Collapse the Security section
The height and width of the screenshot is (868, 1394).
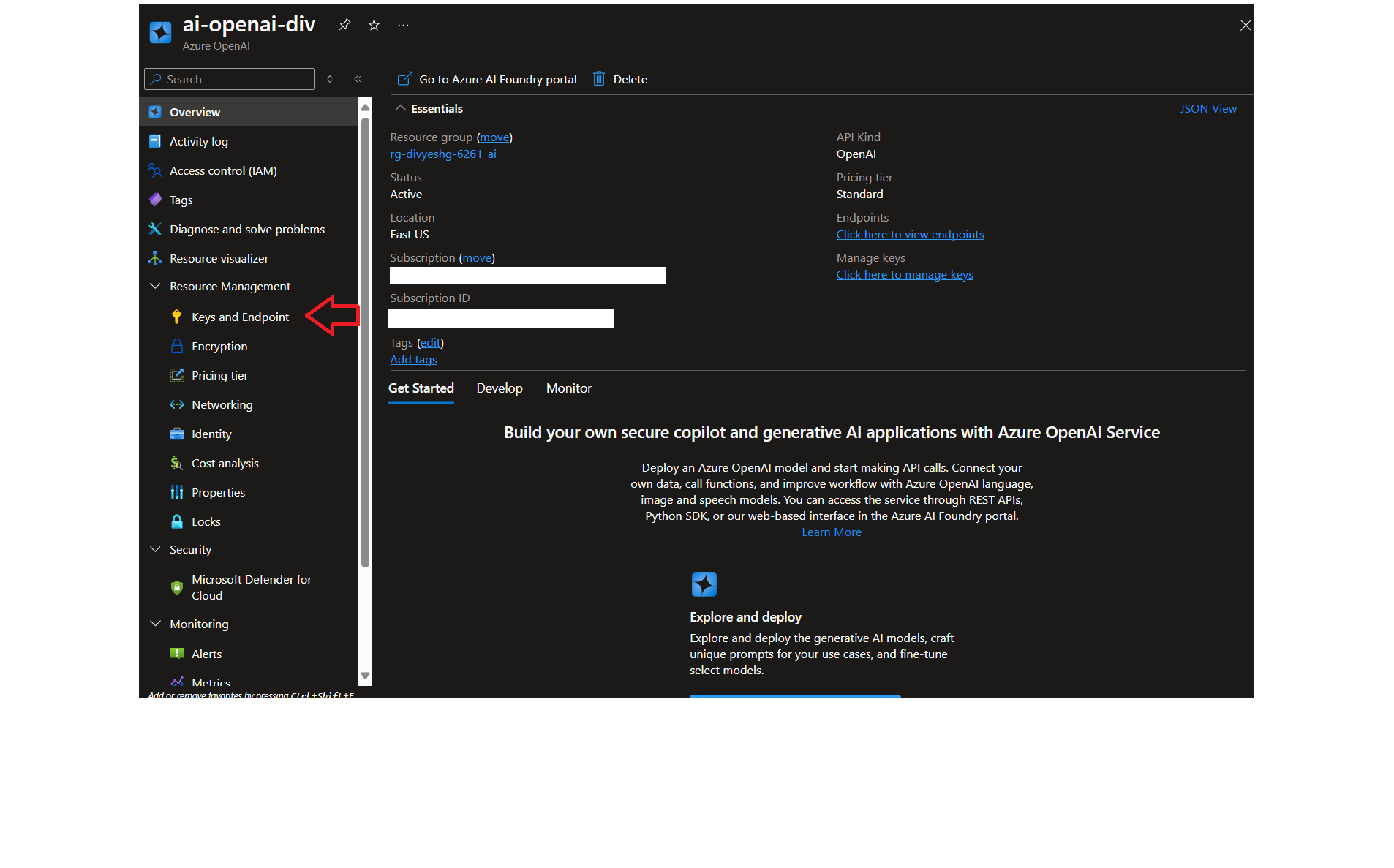coord(155,549)
